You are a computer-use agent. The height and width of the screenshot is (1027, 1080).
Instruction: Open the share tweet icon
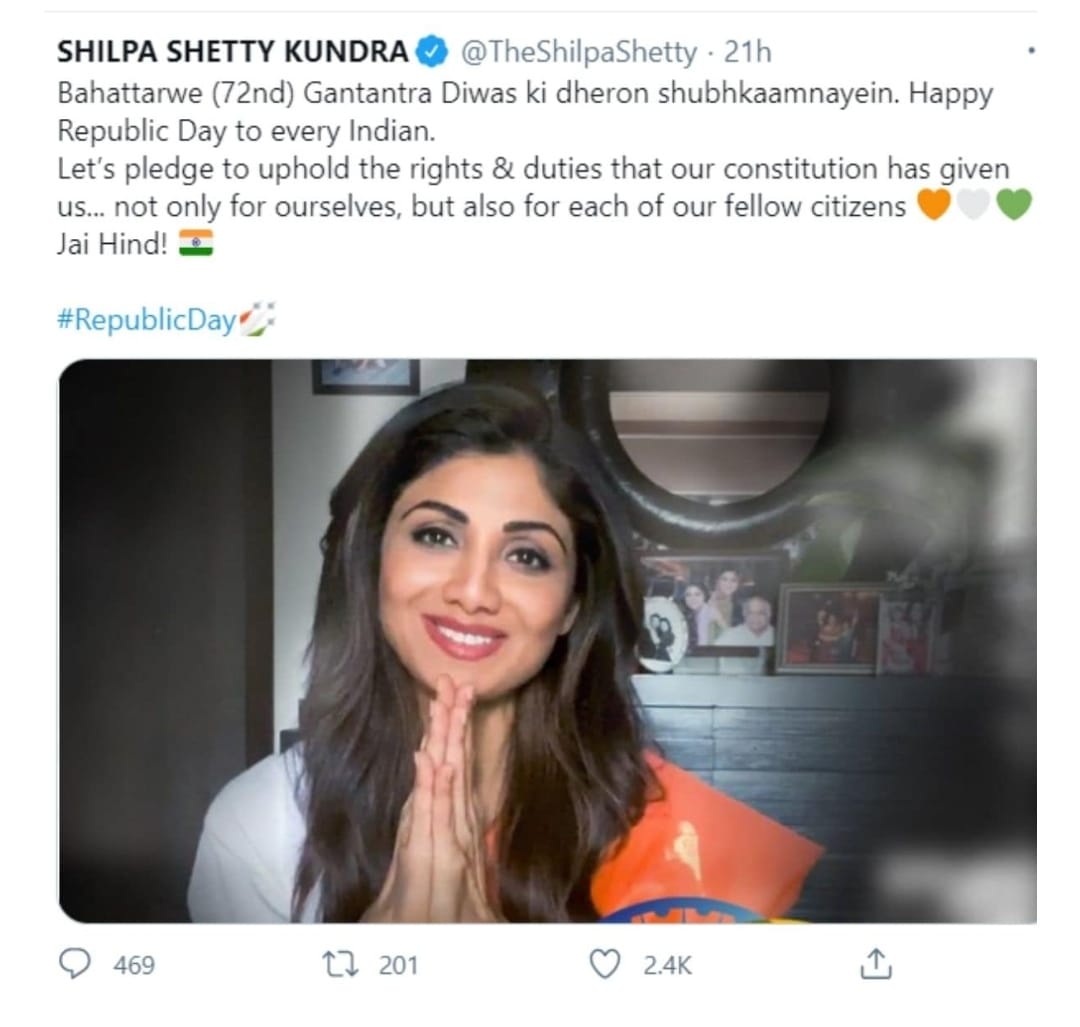(x=875, y=964)
